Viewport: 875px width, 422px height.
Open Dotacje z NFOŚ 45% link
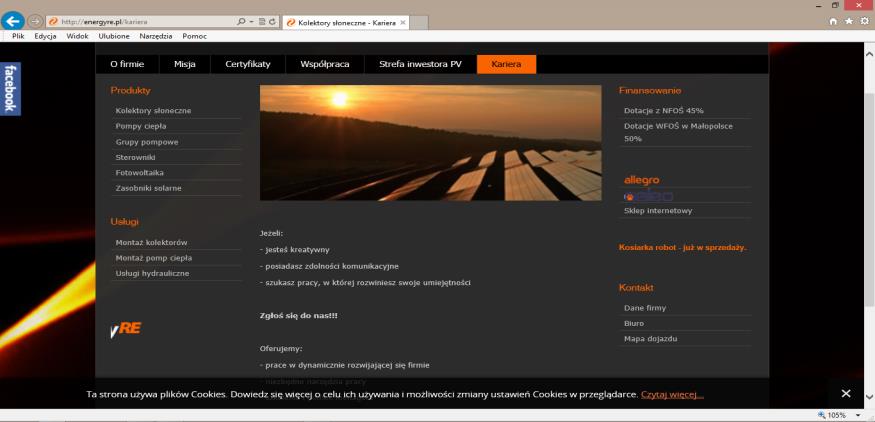point(664,111)
